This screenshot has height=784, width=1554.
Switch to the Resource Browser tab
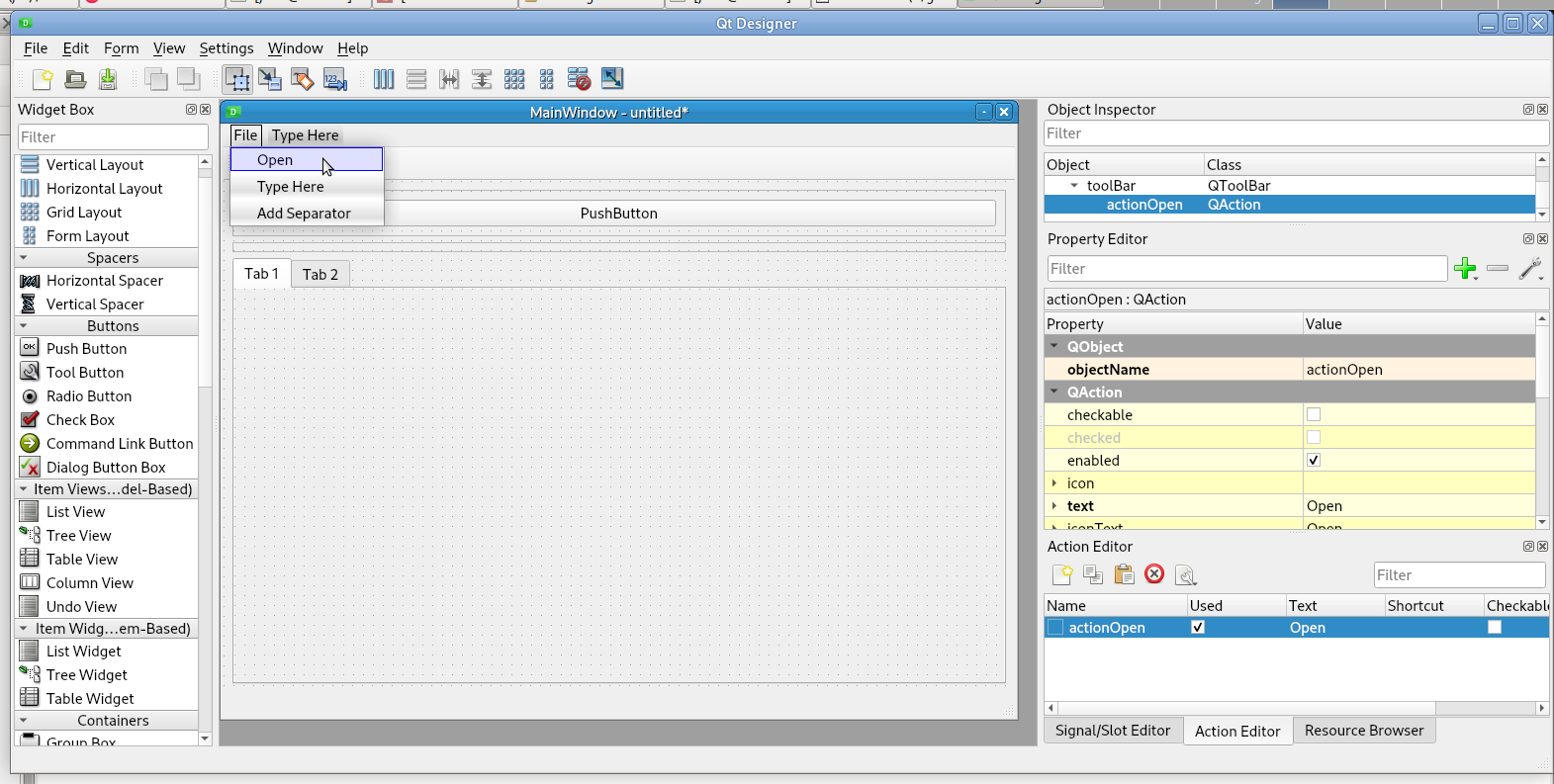(1363, 731)
